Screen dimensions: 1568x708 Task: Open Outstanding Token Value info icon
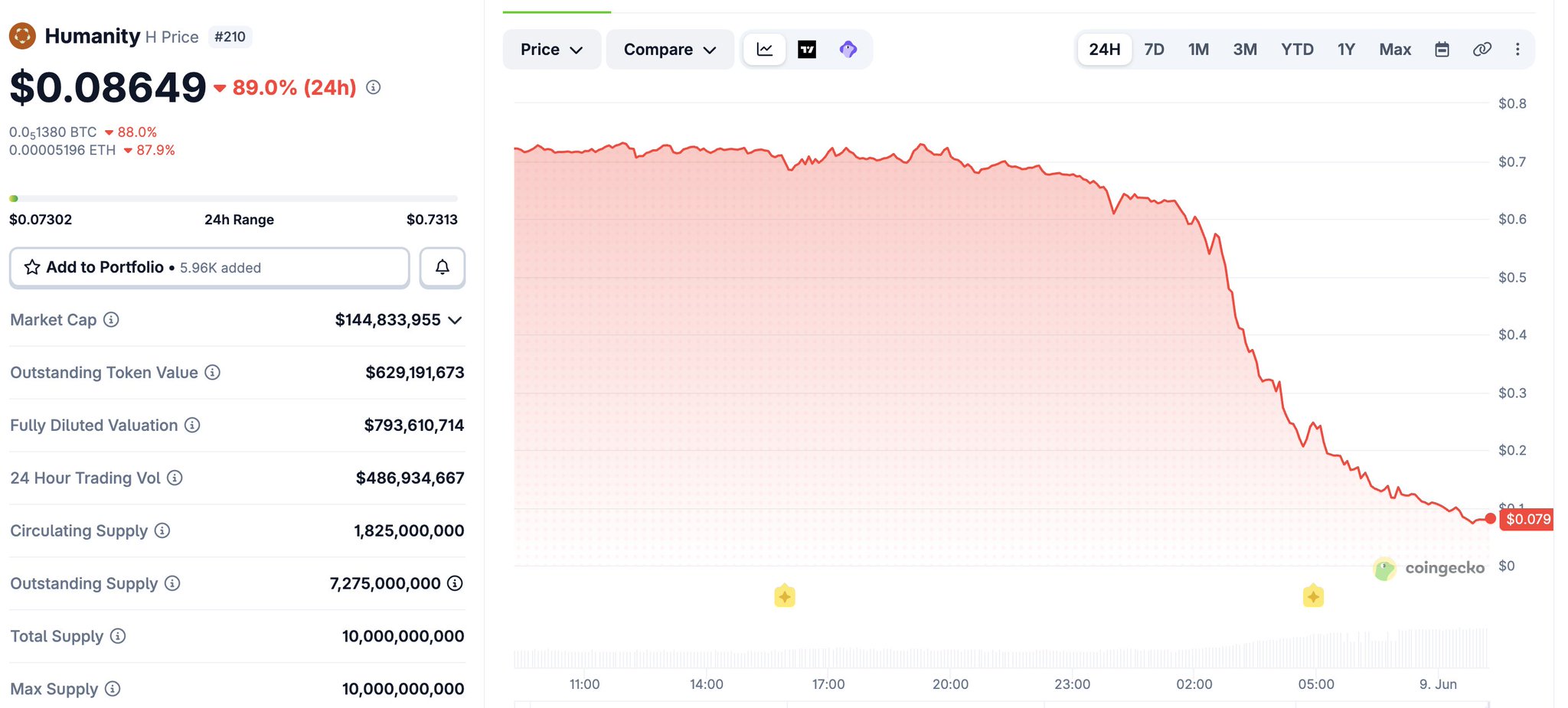click(213, 372)
